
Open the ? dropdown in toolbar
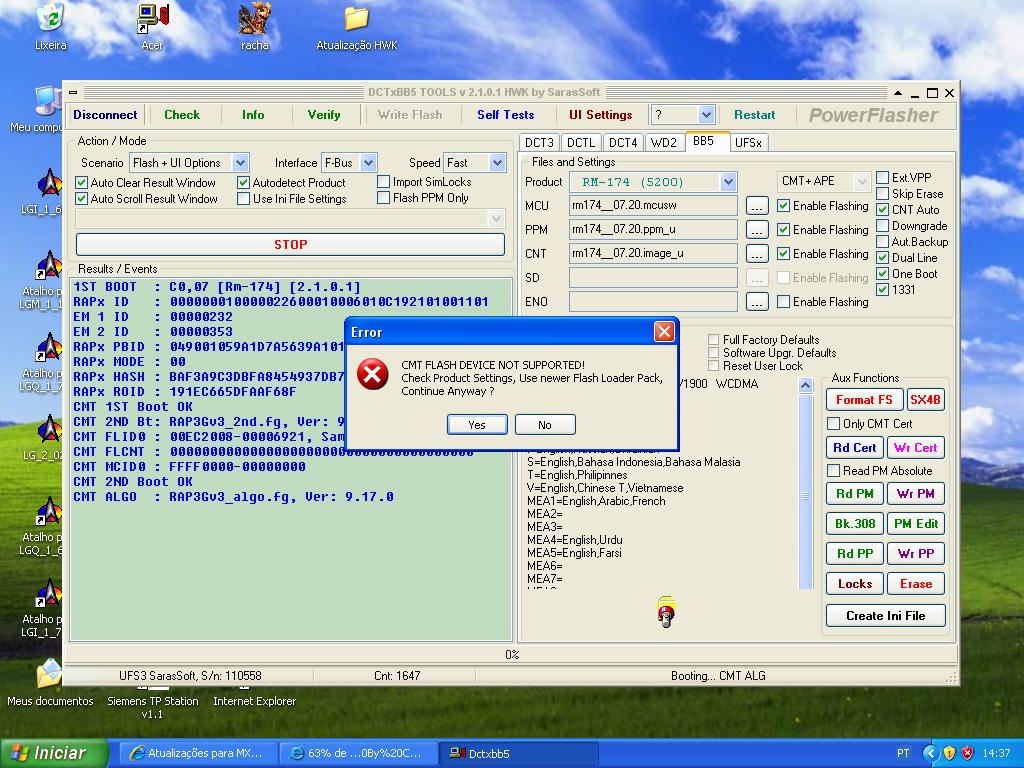point(706,115)
